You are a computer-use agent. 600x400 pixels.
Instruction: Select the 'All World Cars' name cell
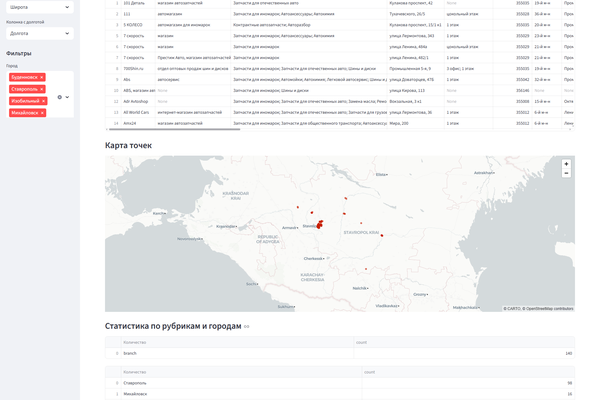pos(138,113)
